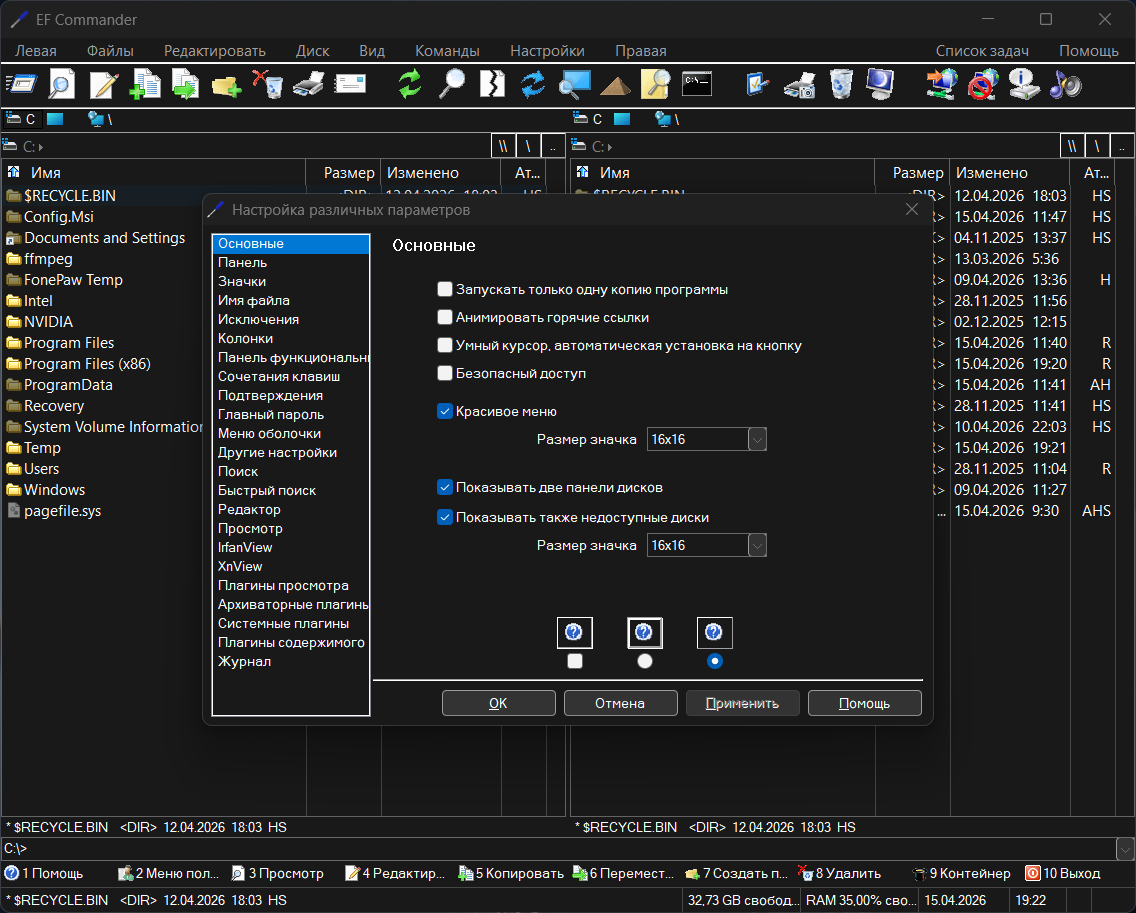This screenshot has width=1136, height=913.
Task: Click the Recycle Bin toolbar icon
Action: (840, 84)
